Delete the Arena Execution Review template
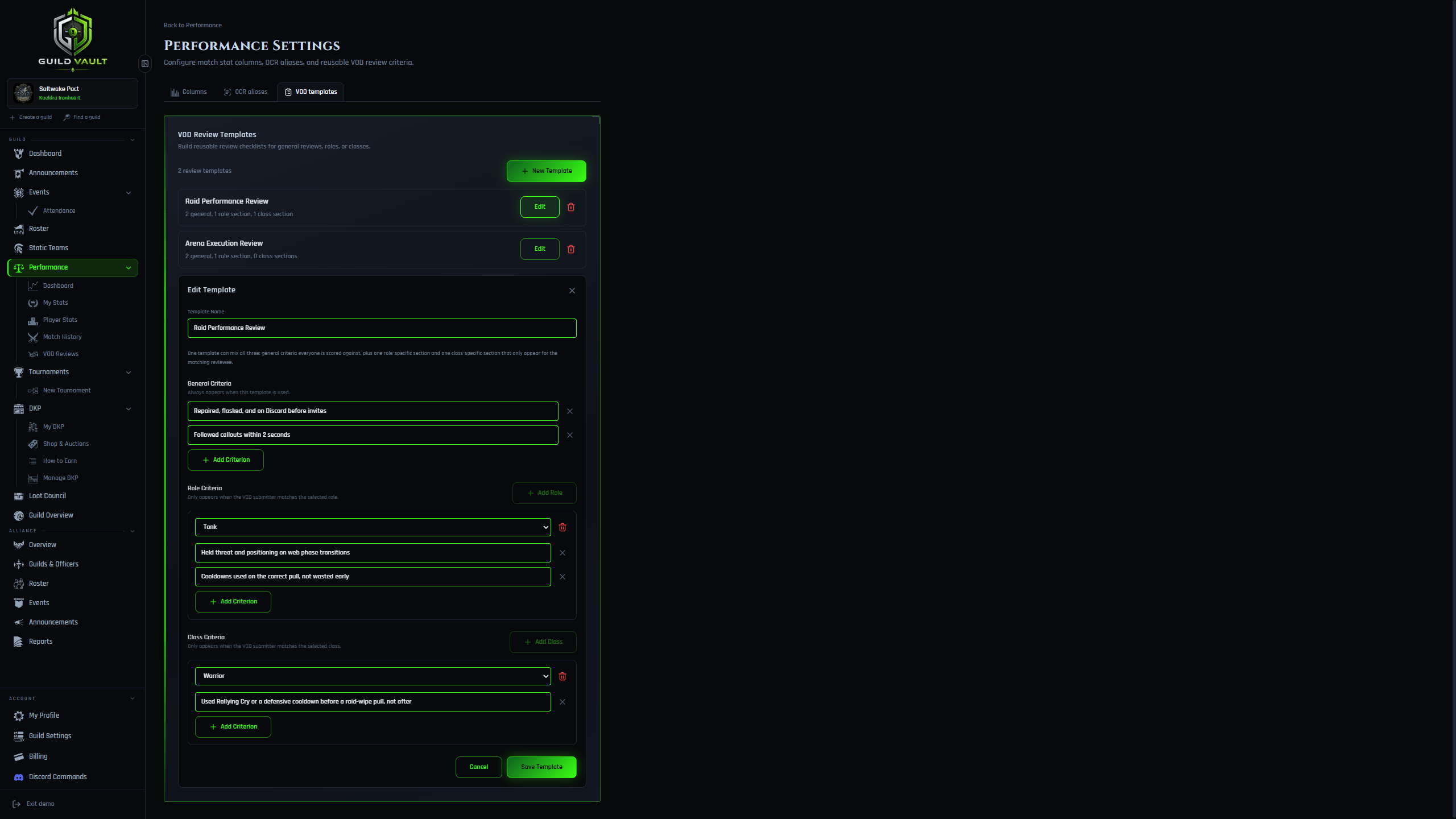 571,249
